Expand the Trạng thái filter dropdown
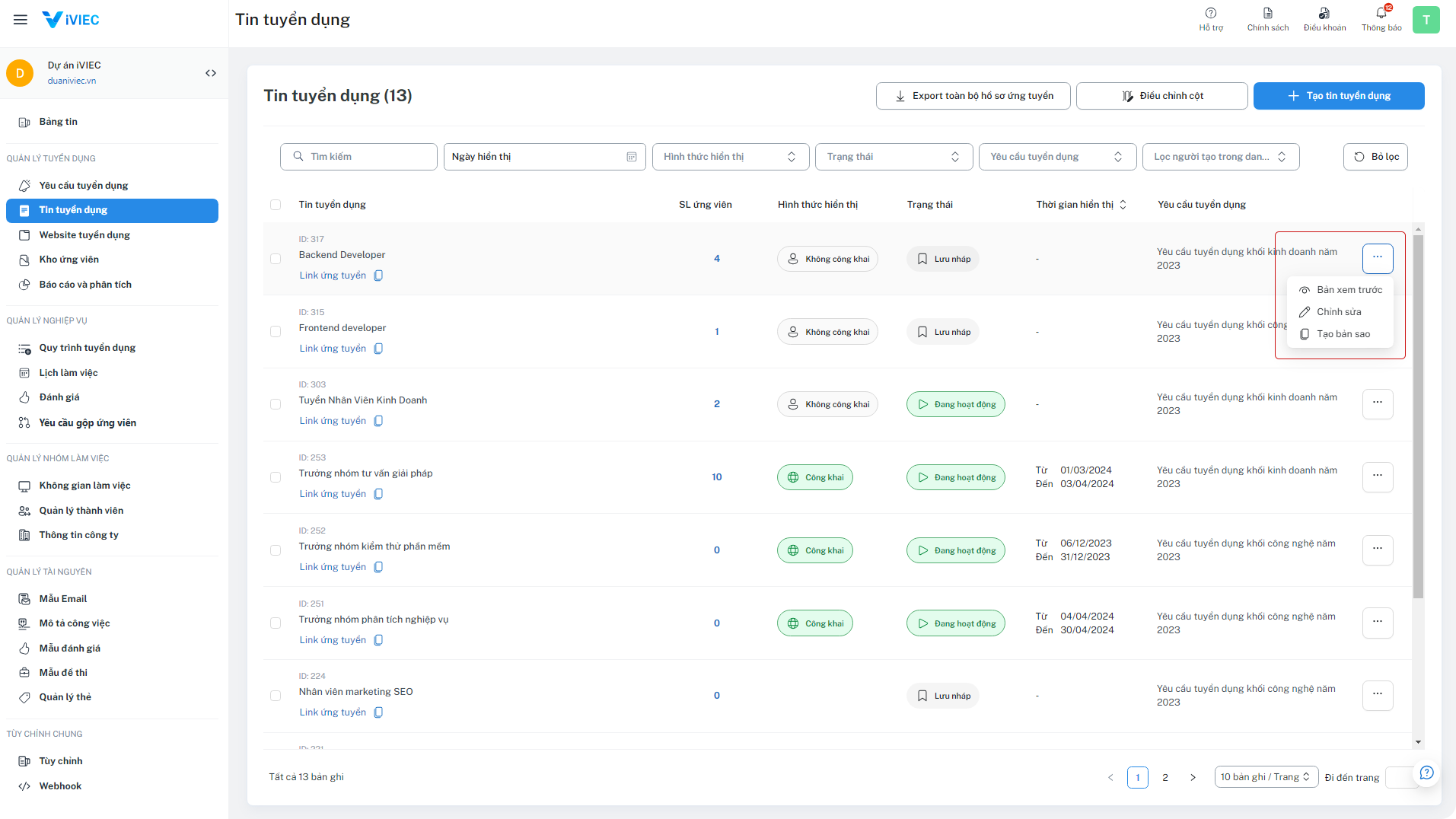Viewport: 1456px width, 819px height. [894, 157]
